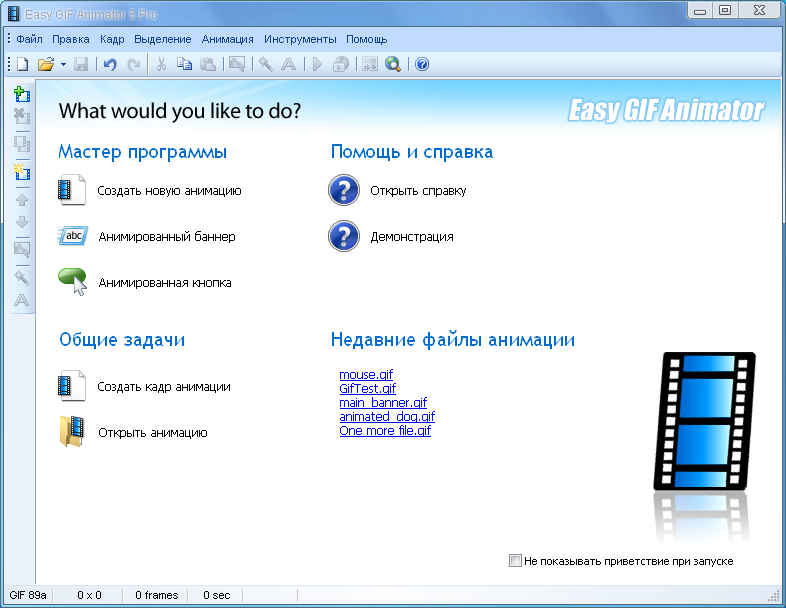
Task: Click the Edit image toolbar icon
Action: (237, 64)
